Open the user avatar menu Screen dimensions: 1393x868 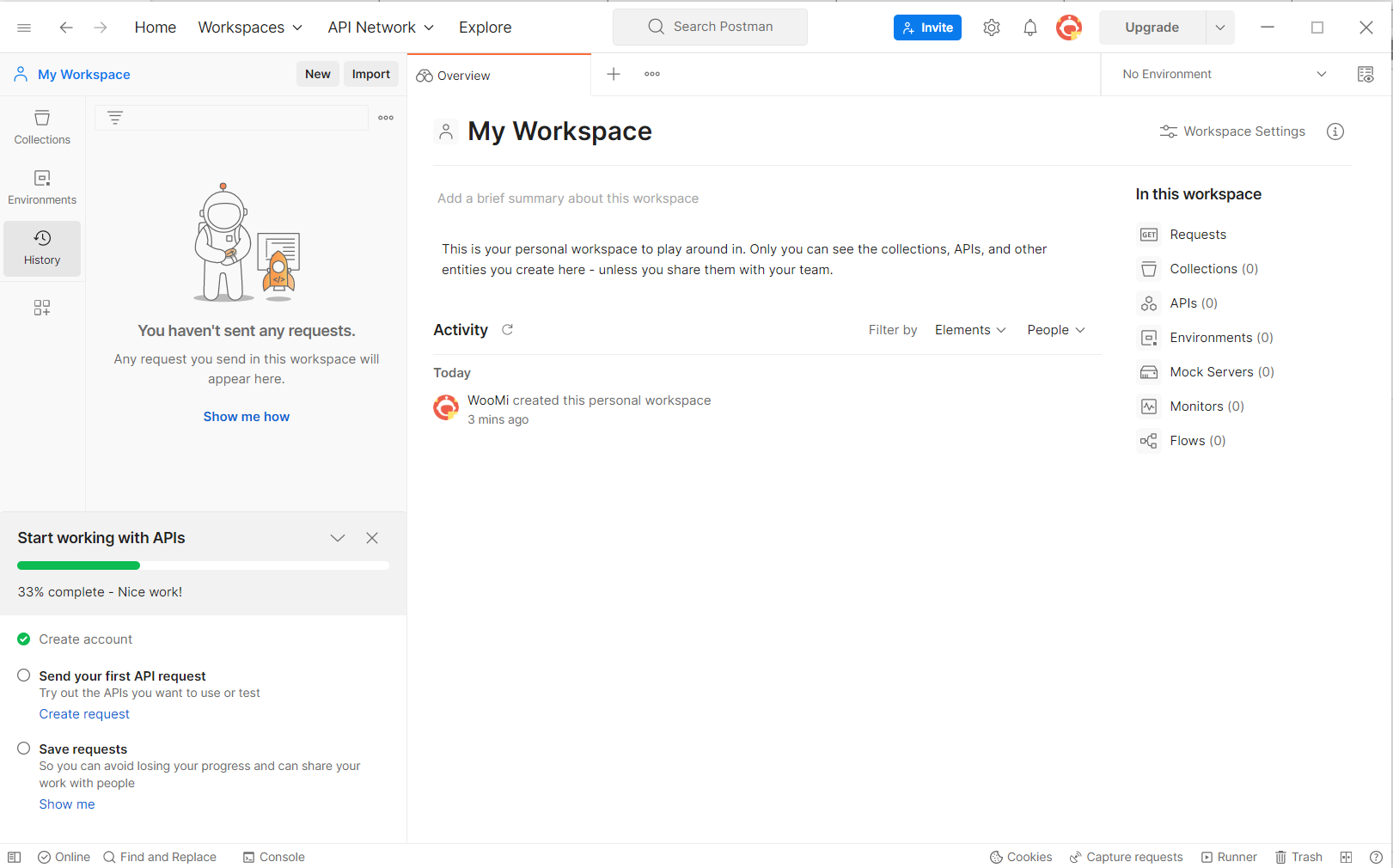1069,28
